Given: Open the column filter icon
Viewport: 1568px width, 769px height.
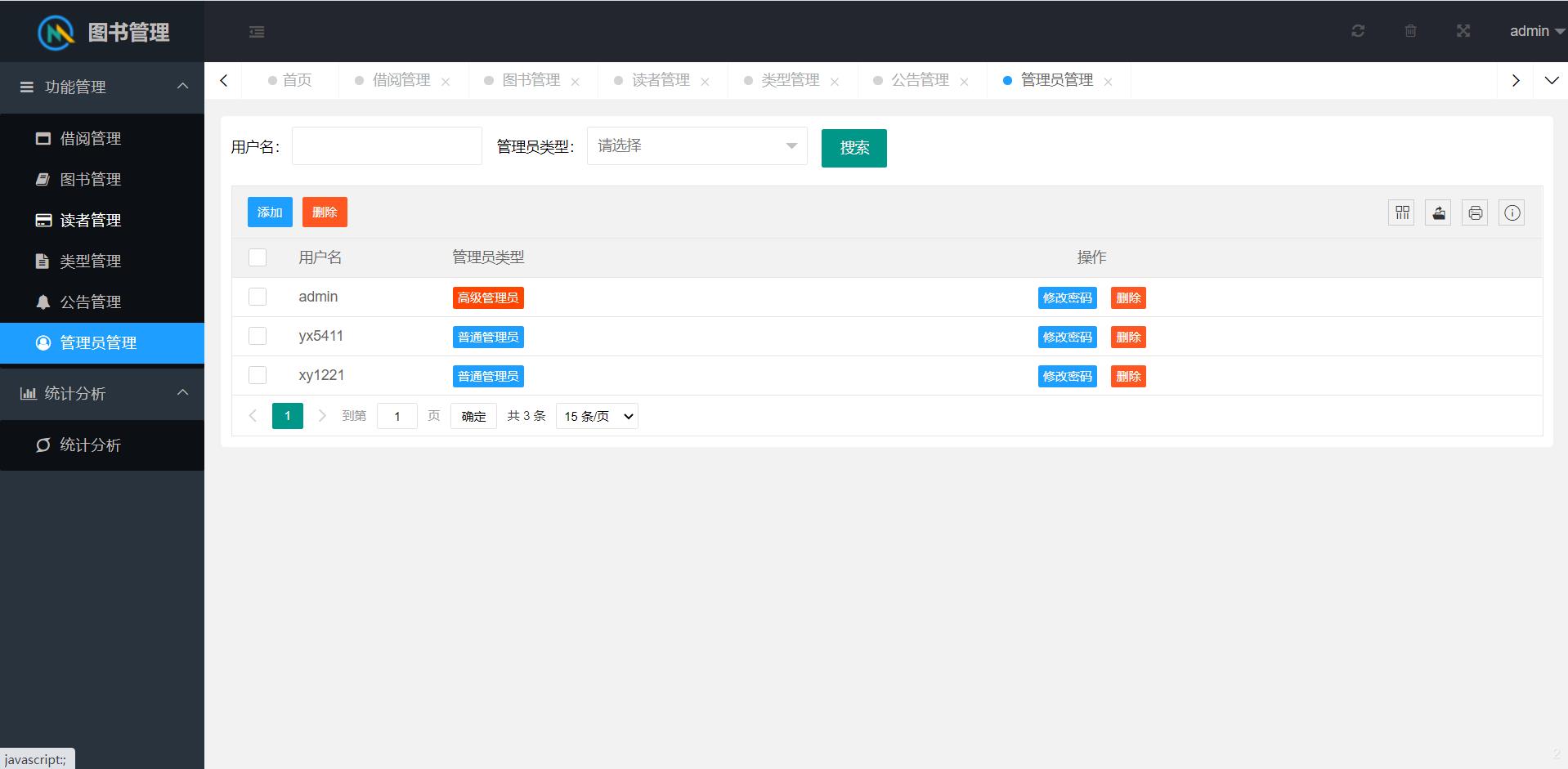Looking at the screenshot, I should click(1402, 212).
